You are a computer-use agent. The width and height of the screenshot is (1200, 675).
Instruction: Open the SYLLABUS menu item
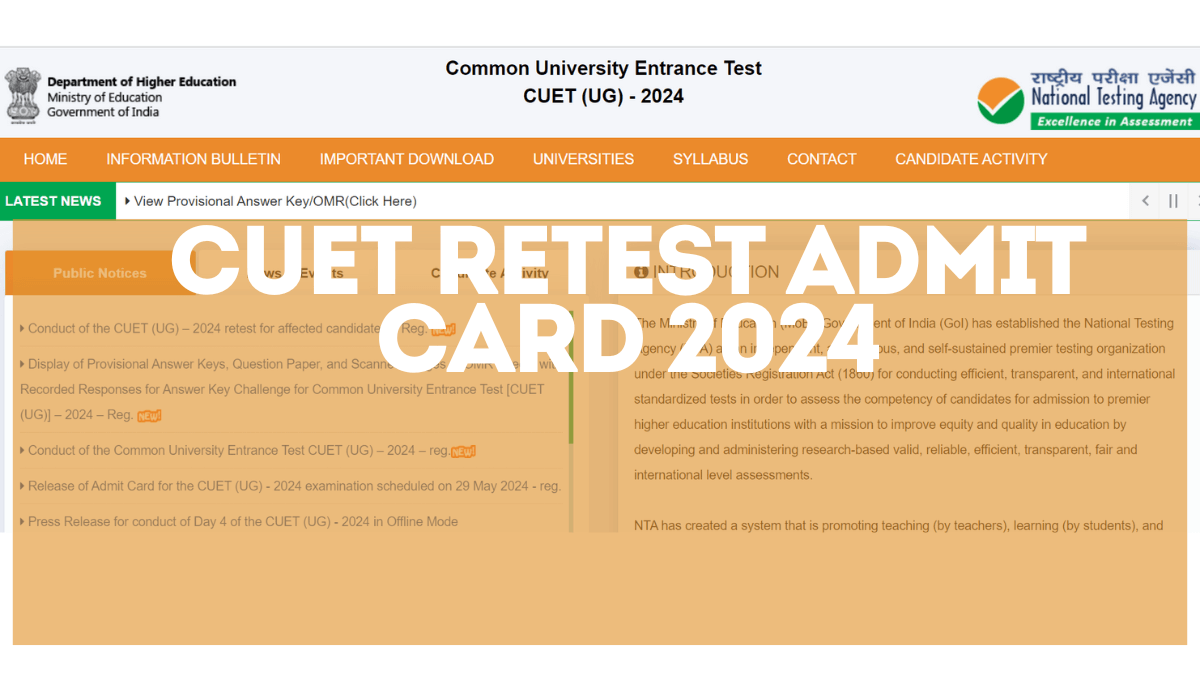click(710, 159)
